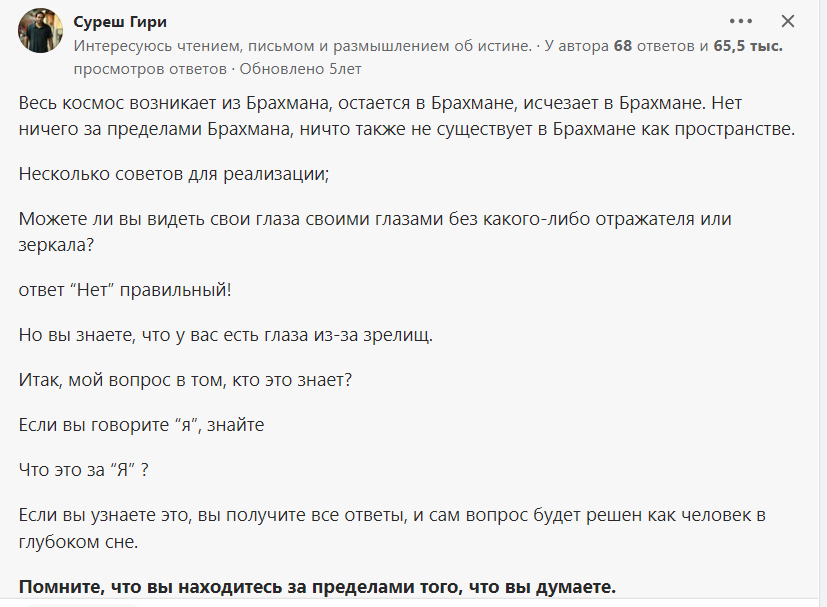Click the line 'ответ “Нет” правильный!'

pos(124,289)
